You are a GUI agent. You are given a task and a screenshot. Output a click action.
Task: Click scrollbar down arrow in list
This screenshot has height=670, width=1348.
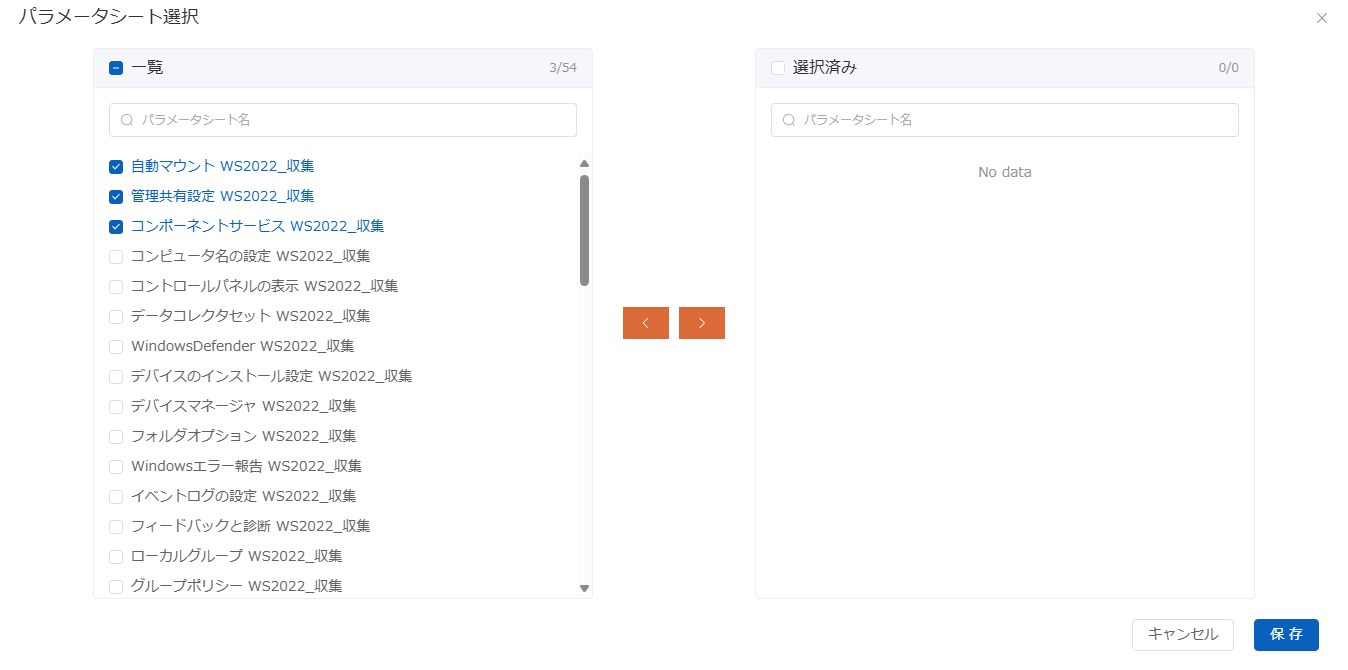click(x=584, y=588)
